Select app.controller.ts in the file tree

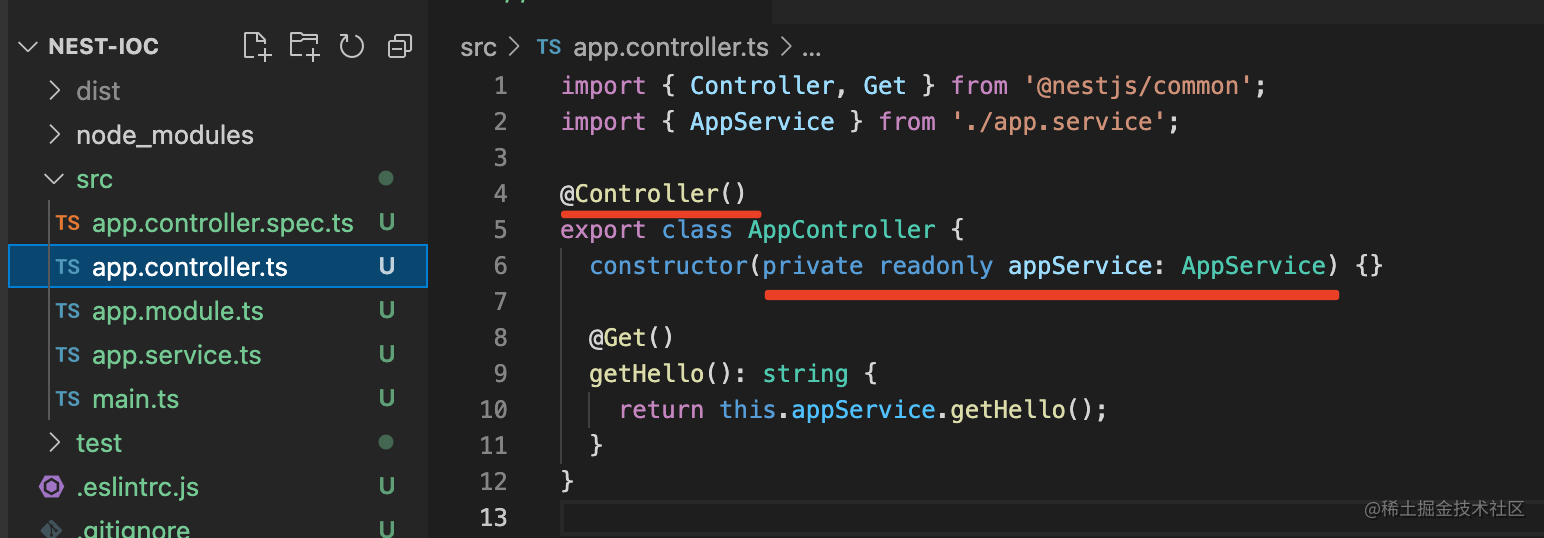pos(189,267)
